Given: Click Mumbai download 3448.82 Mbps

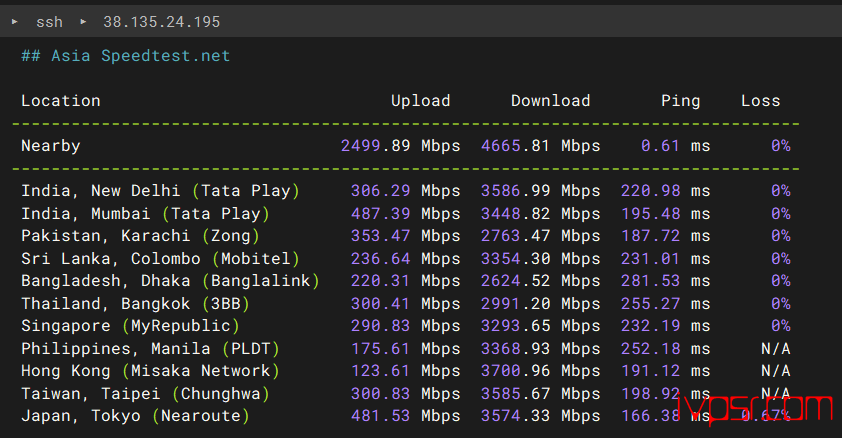Looking at the screenshot, I should (541, 214).
